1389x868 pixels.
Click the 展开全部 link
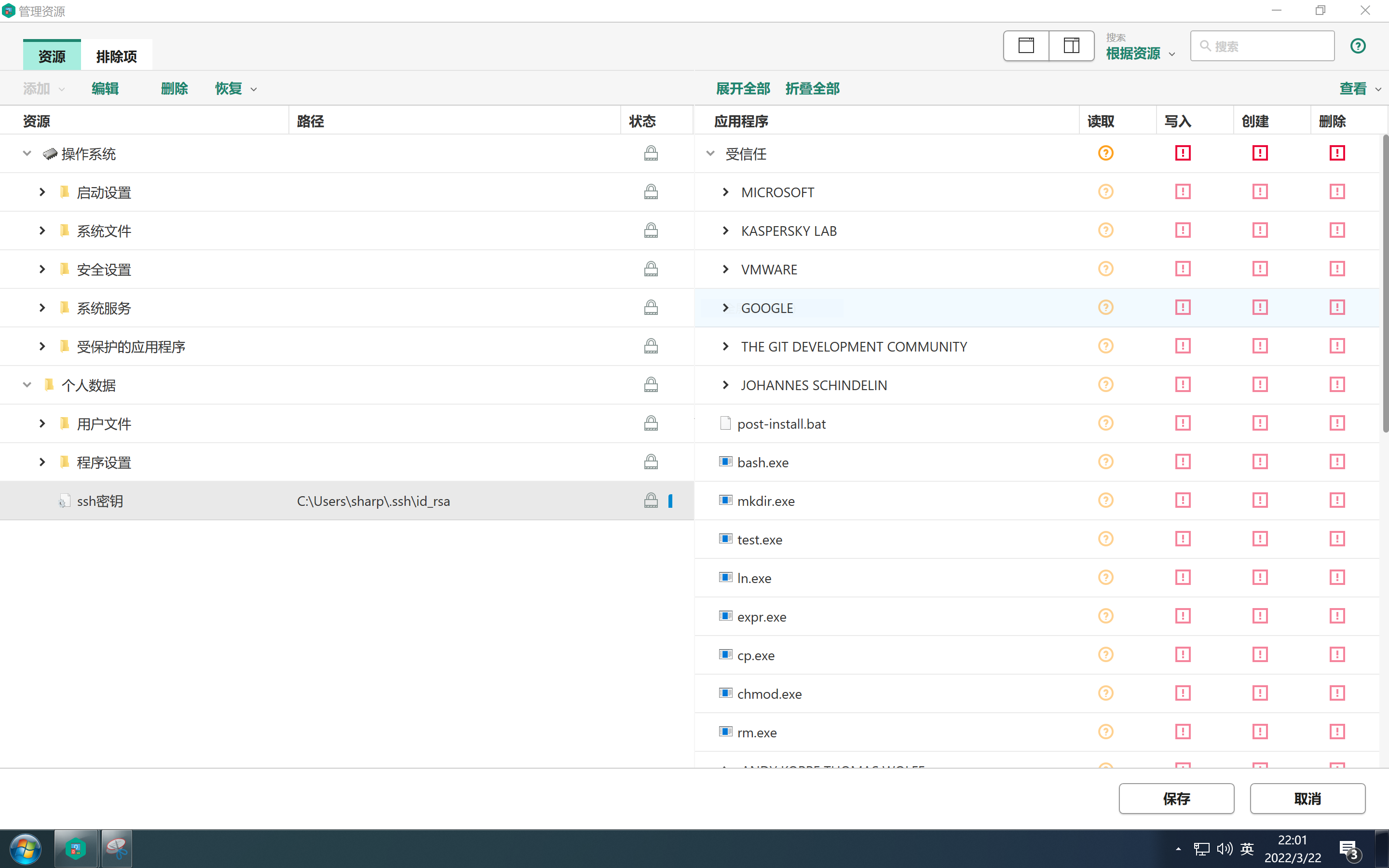click(x=743, y=88)
